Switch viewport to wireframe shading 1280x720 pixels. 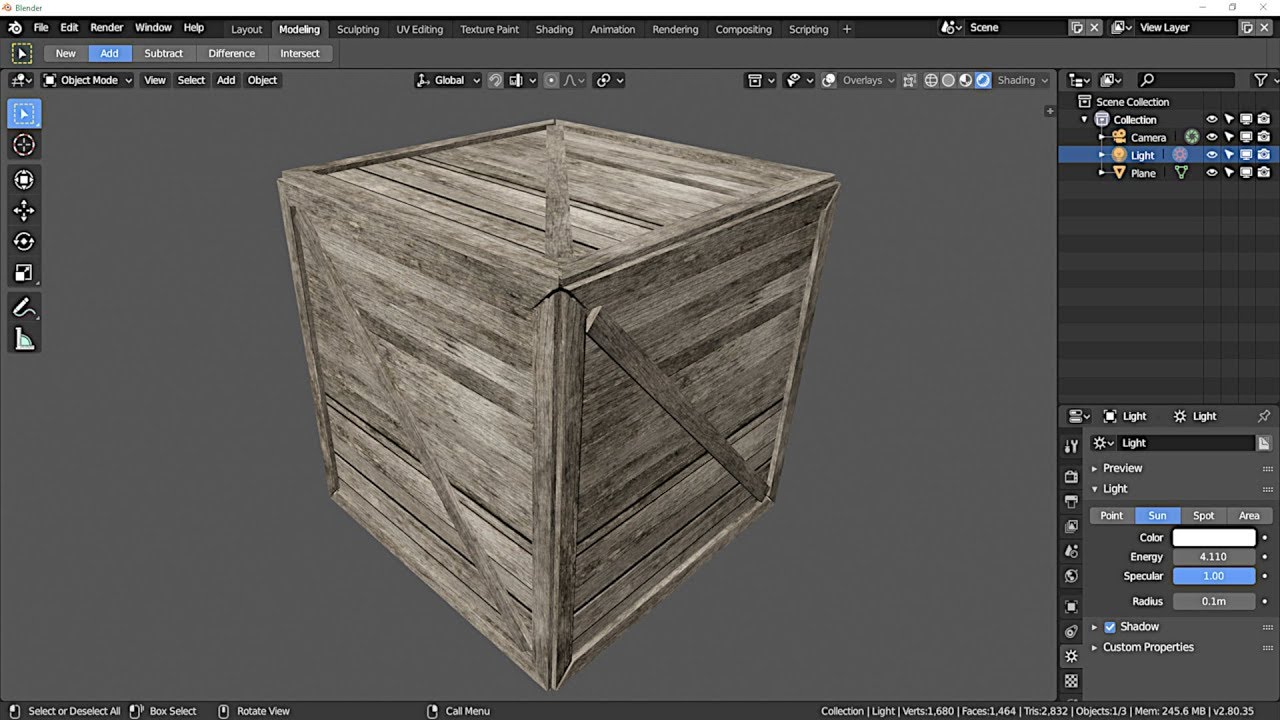pyautogui.click(x=931, y=80)
